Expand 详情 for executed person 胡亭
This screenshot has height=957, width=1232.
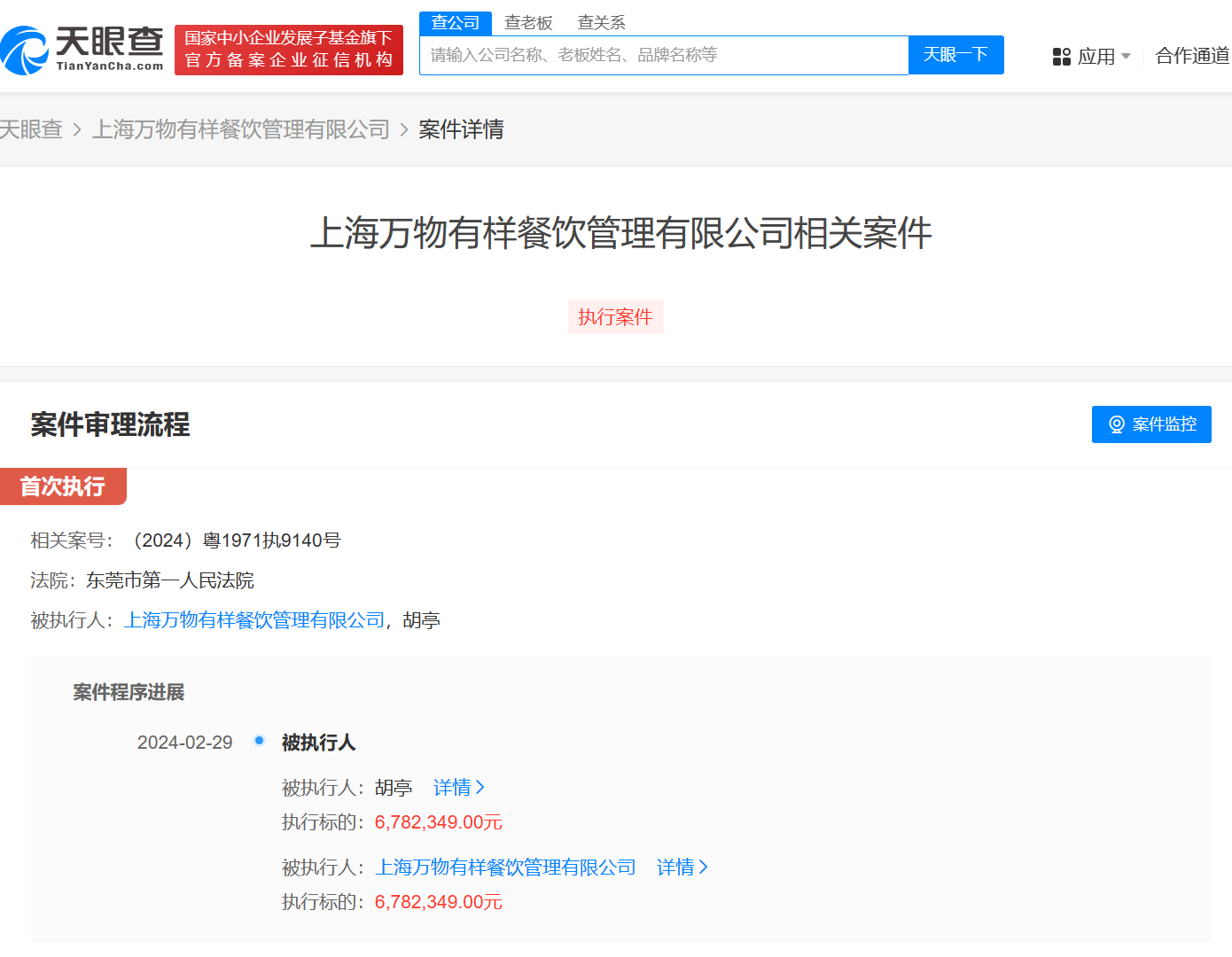tap(454, 787)
